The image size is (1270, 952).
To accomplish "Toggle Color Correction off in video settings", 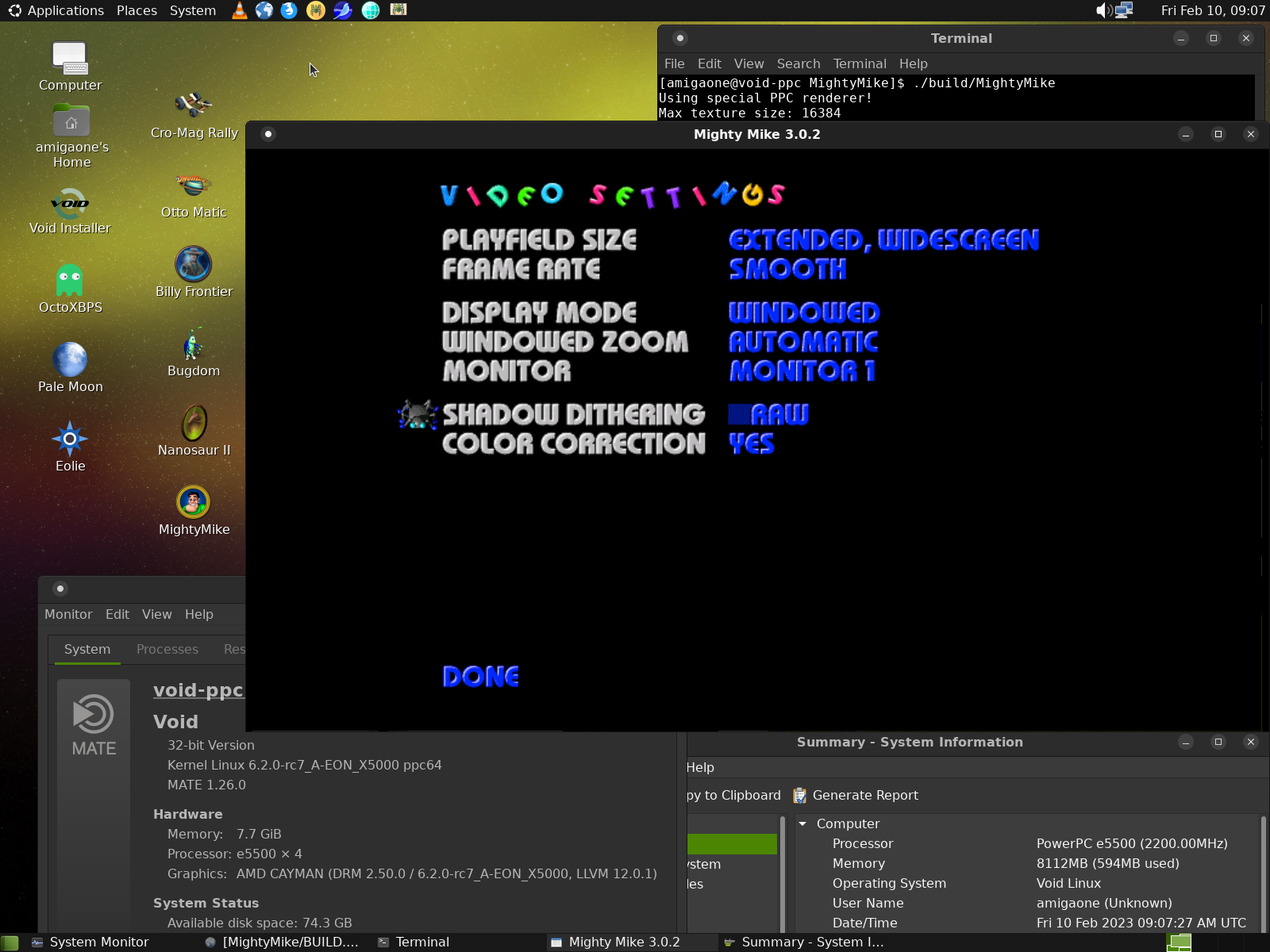I will (751, 444).
